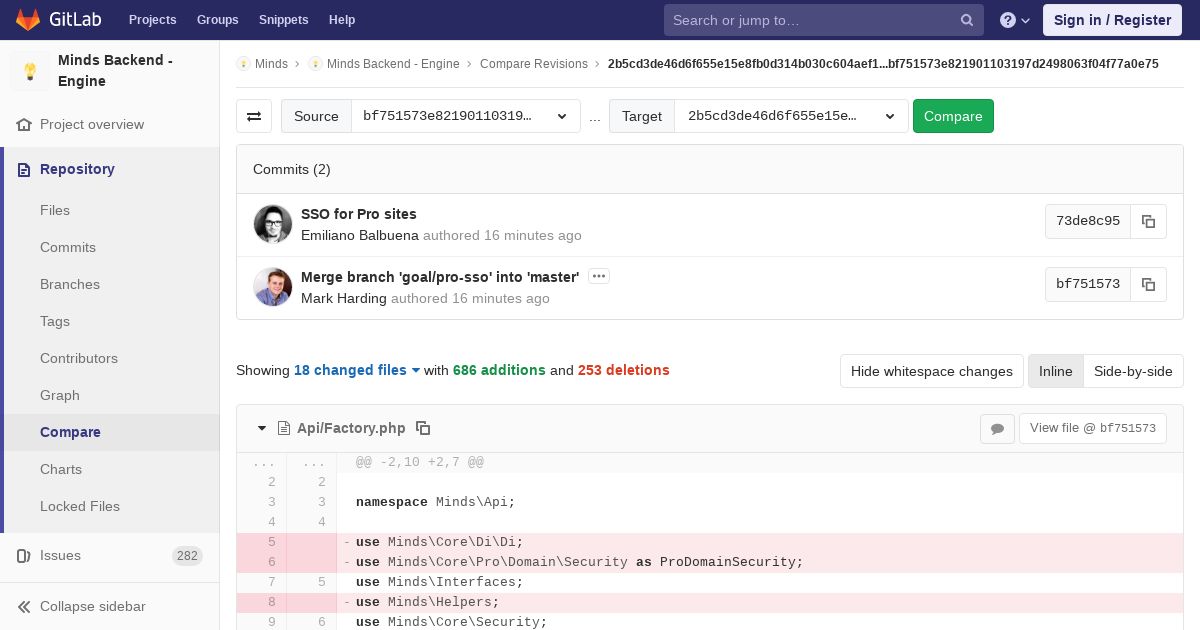Image resolution: width=1200 pixels, height=630 pixels.
Task: Swap source and target revisions icon
Action: (x=254, y=116)
